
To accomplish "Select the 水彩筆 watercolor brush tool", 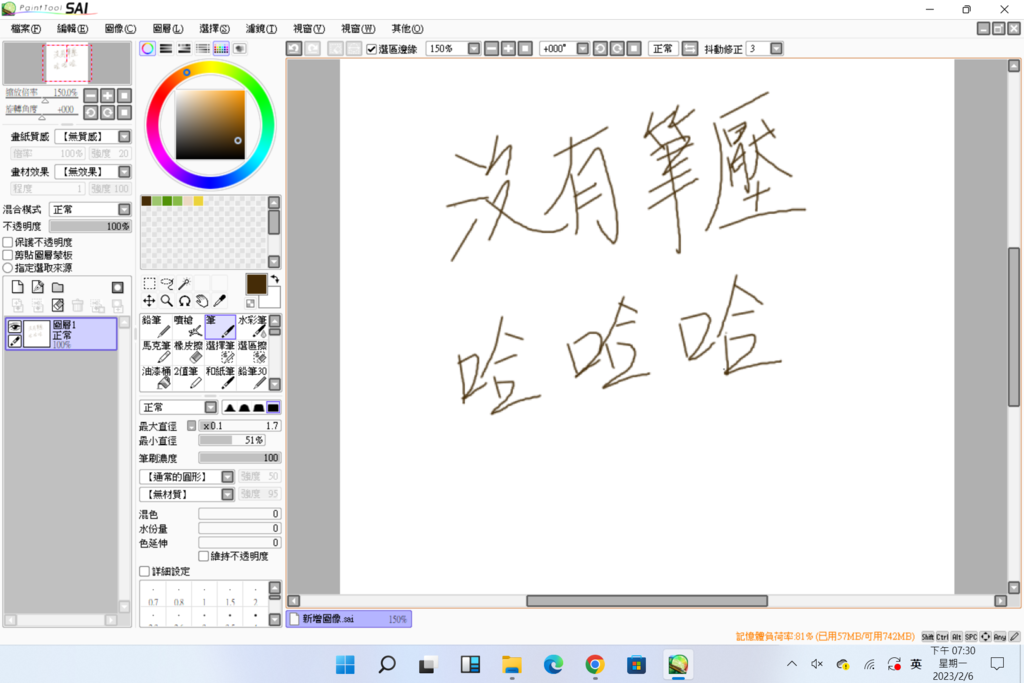I will click(x=252, y=326).
